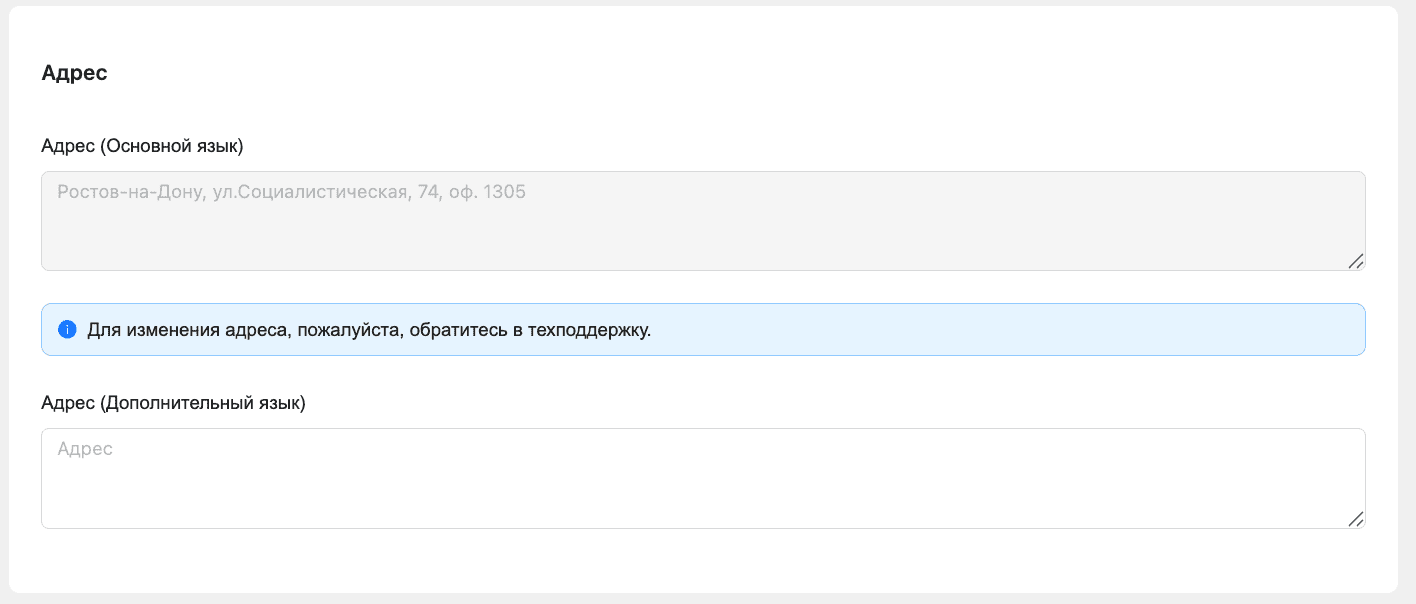Click the disabled Адрес (Основной язык) field
The image size is (1416, 604).
703,221
